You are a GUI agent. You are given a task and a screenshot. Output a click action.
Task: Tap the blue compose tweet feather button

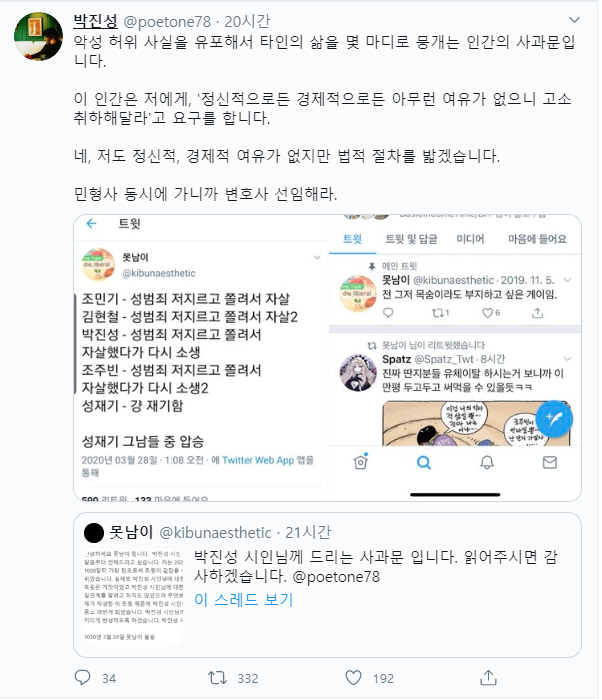[554, 419]
